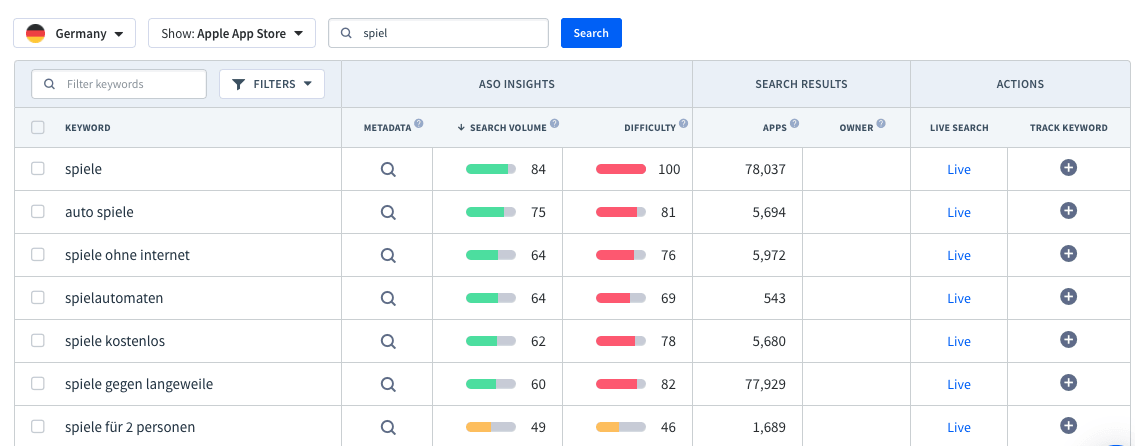This screenshot has width=1135, height=446.
Task: Click the search box containing spiel
Action: coord(439,33)
